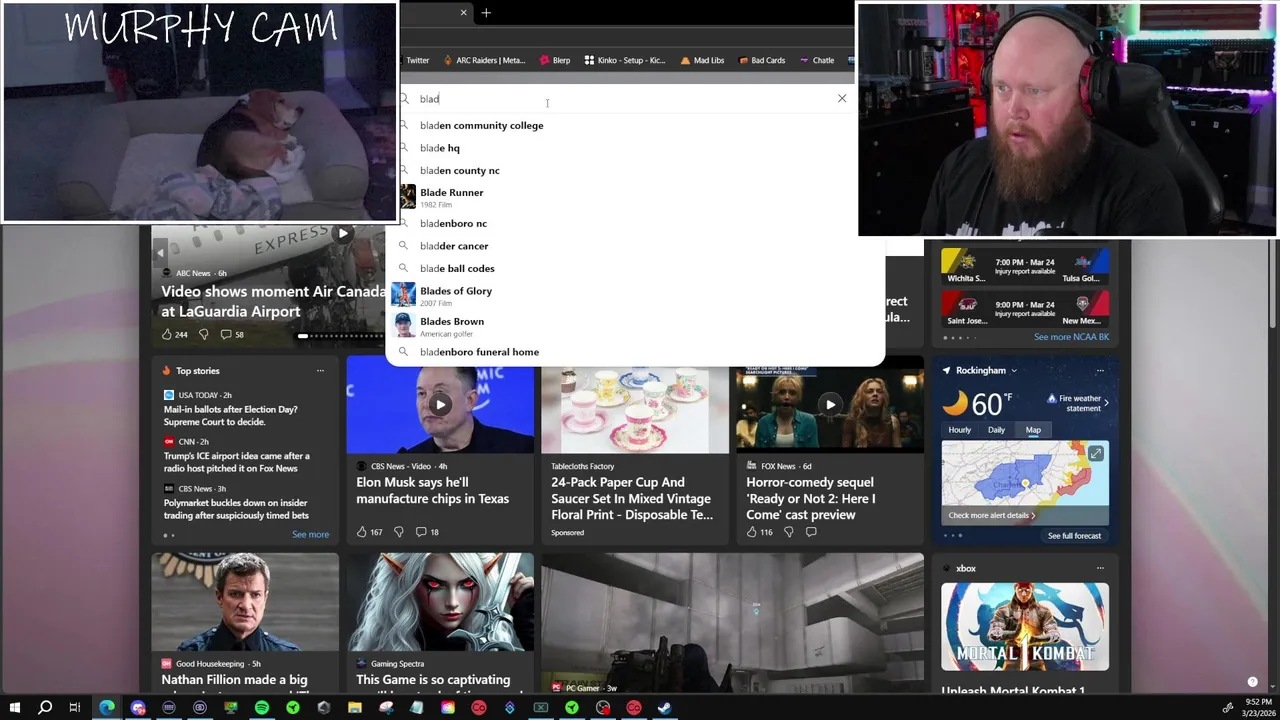Open a new browser tab with the plus button

click(x=486, y=13)
